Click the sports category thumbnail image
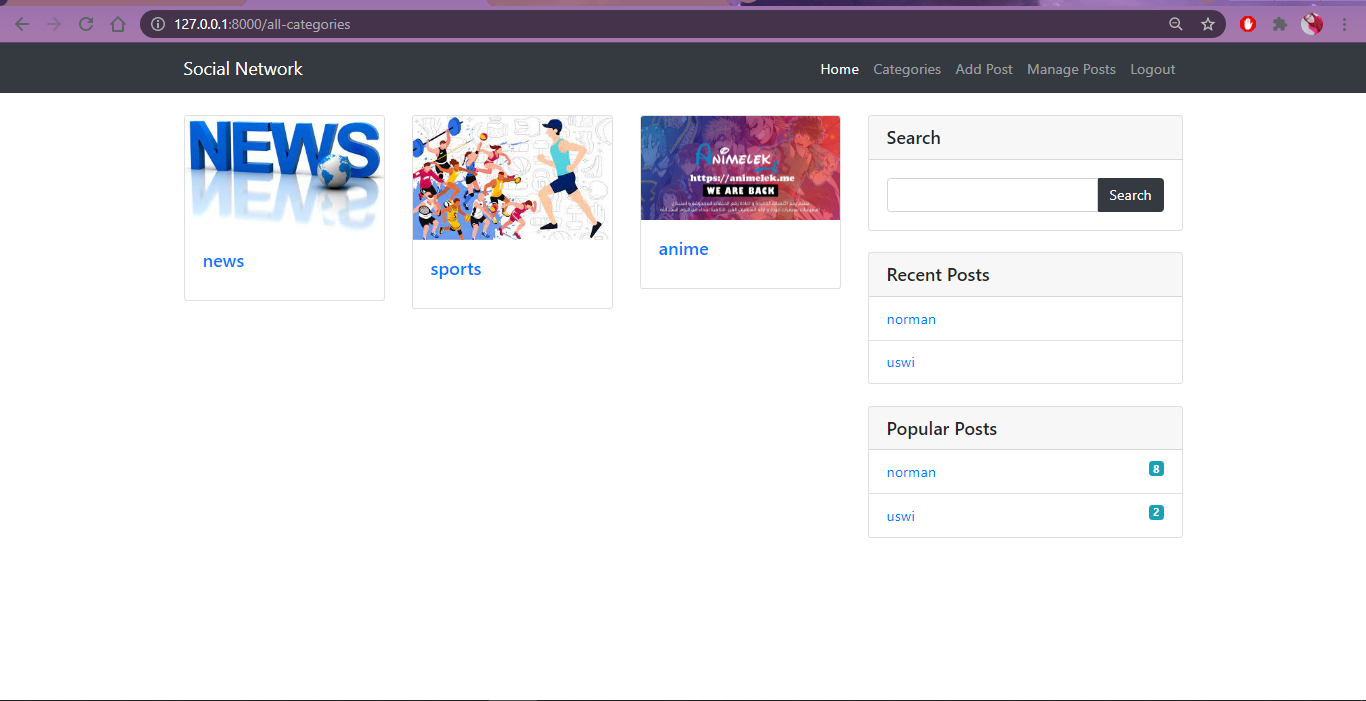1366x701 pixels. pyautogui.click(x=512, y=177)
